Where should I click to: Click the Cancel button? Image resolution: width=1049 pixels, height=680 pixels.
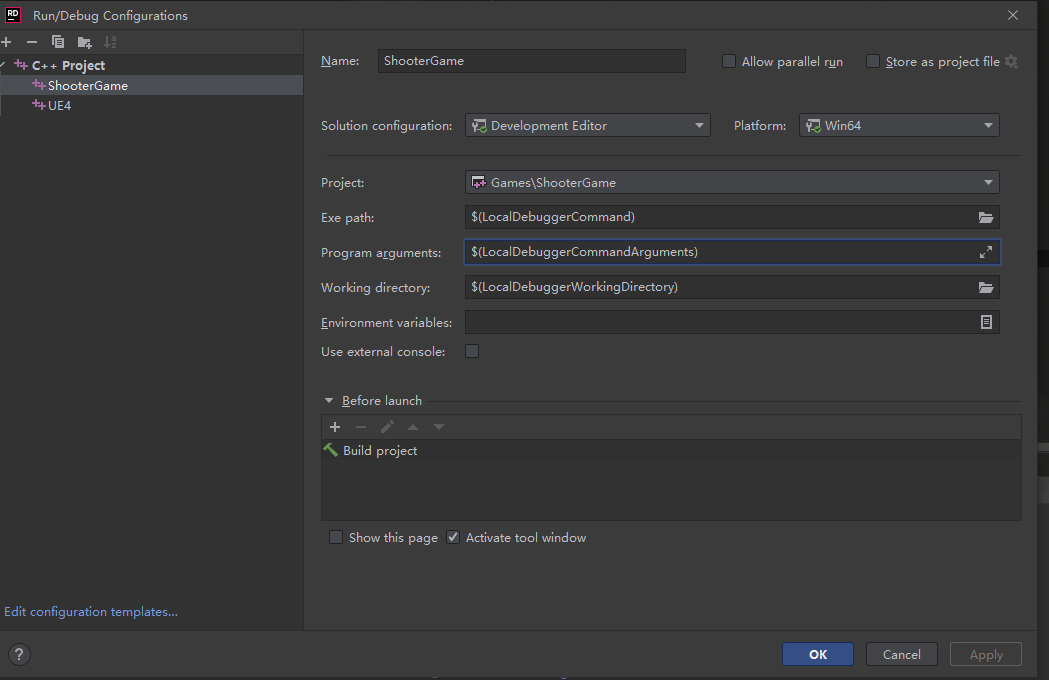pyautogui.click(x=902, y=655)
